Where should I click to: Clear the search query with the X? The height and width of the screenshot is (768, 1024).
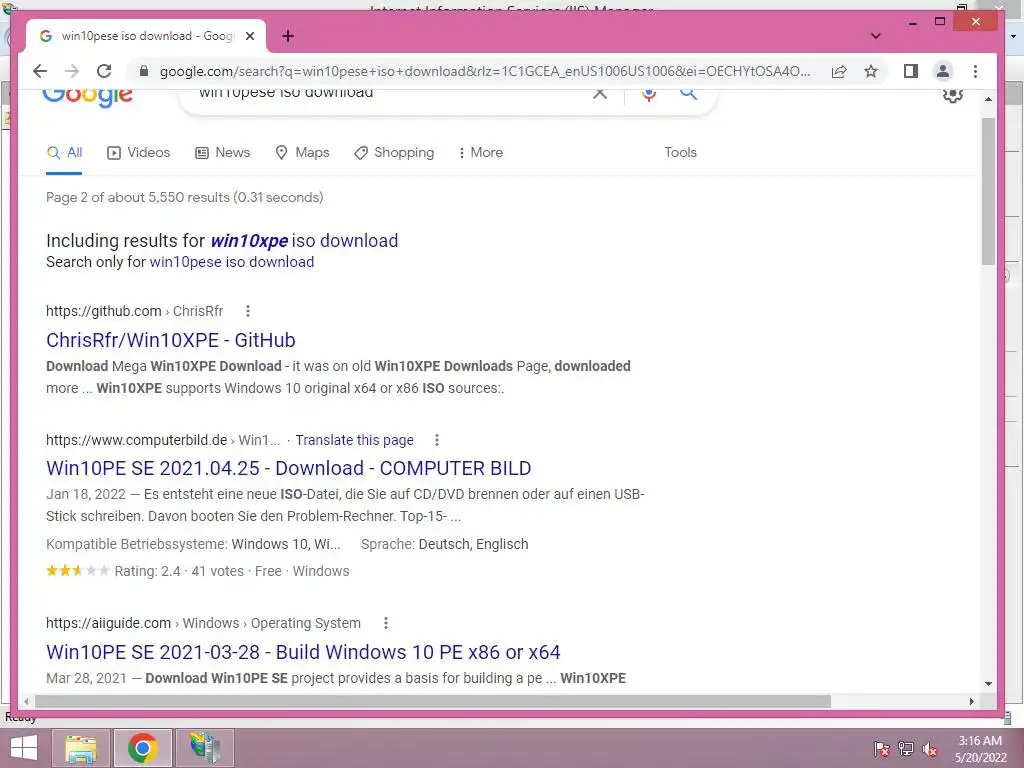pos(600,93)
